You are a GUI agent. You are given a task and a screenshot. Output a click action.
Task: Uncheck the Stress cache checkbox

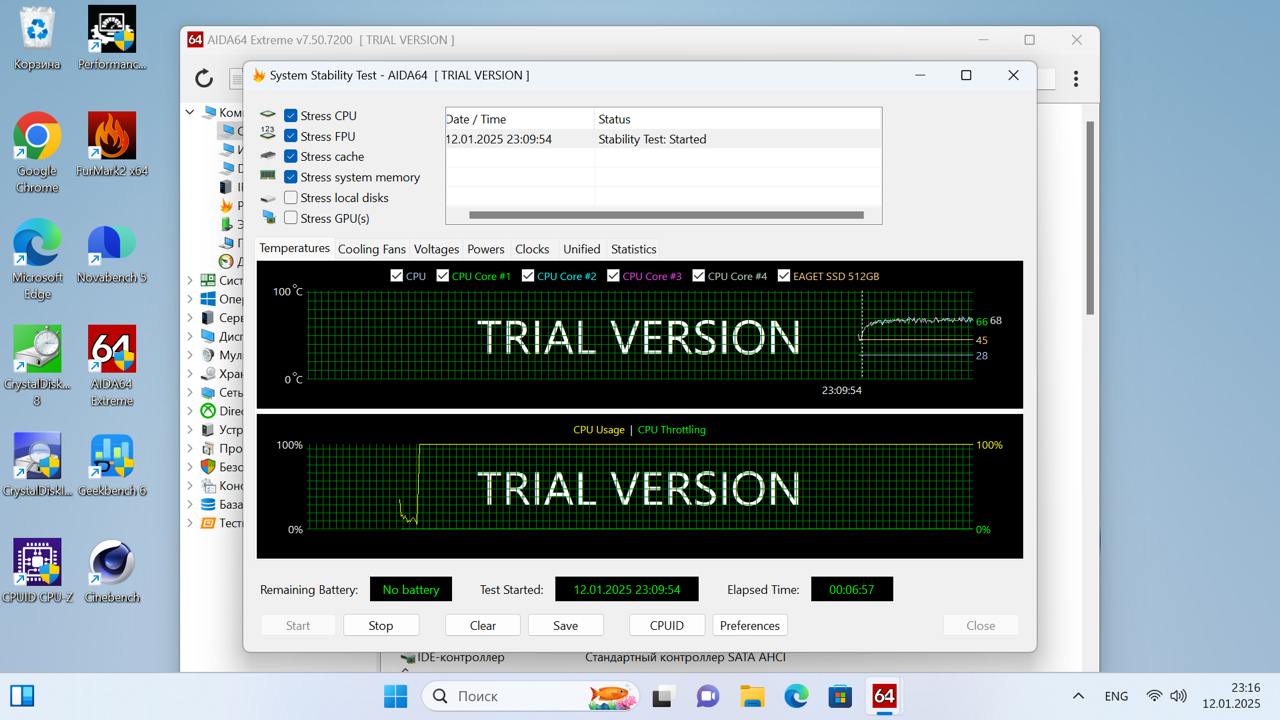291,157
